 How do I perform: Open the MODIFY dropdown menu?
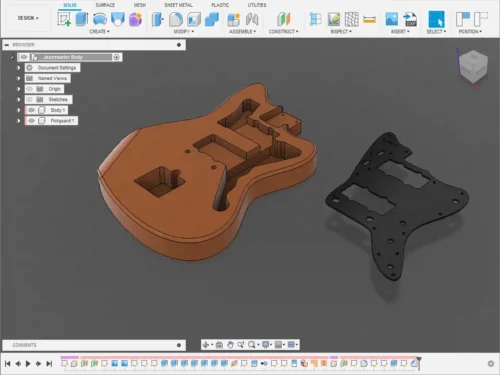[x=184, y=31]
